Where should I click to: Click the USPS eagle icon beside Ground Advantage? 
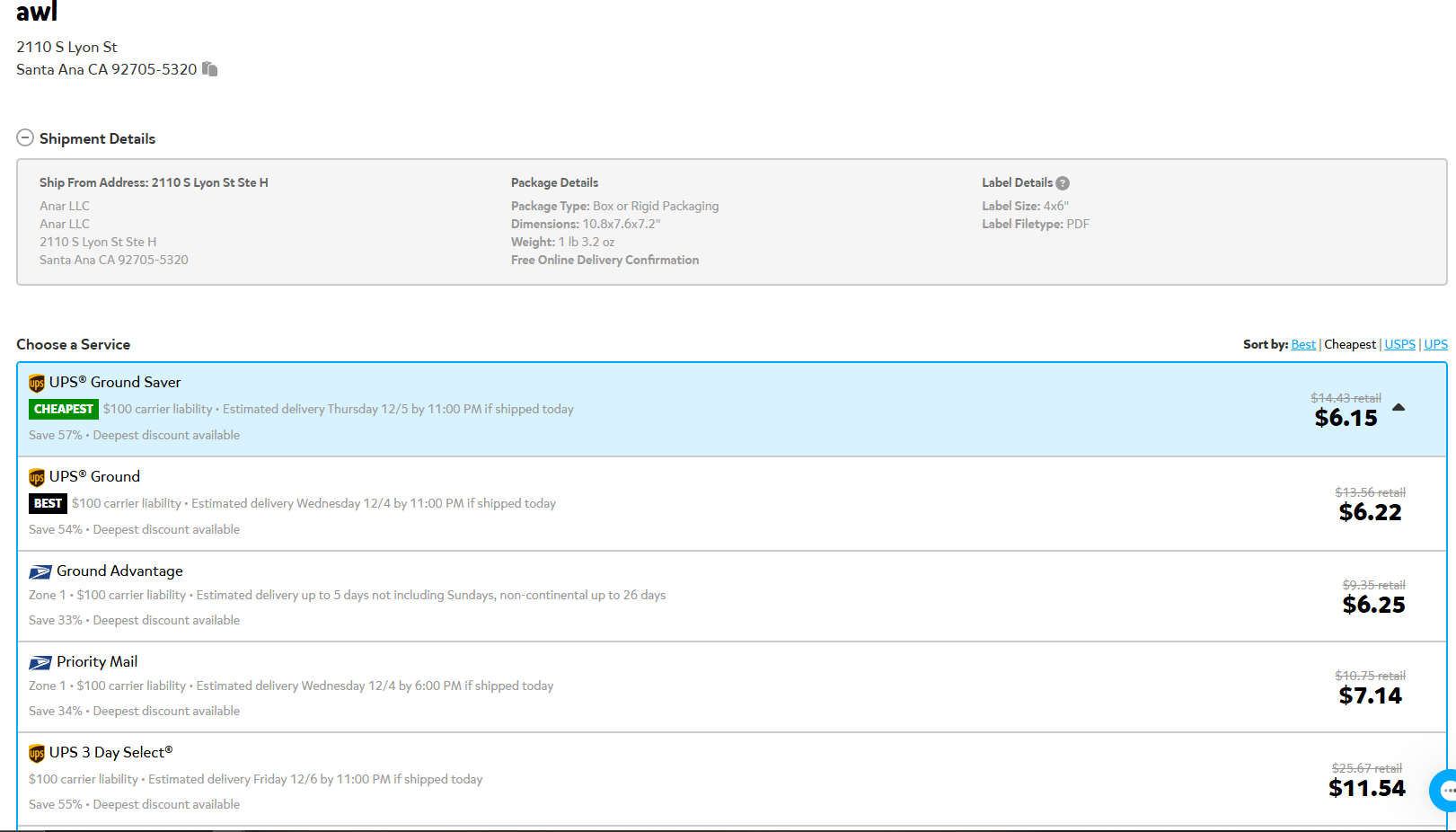coord(40,572)
